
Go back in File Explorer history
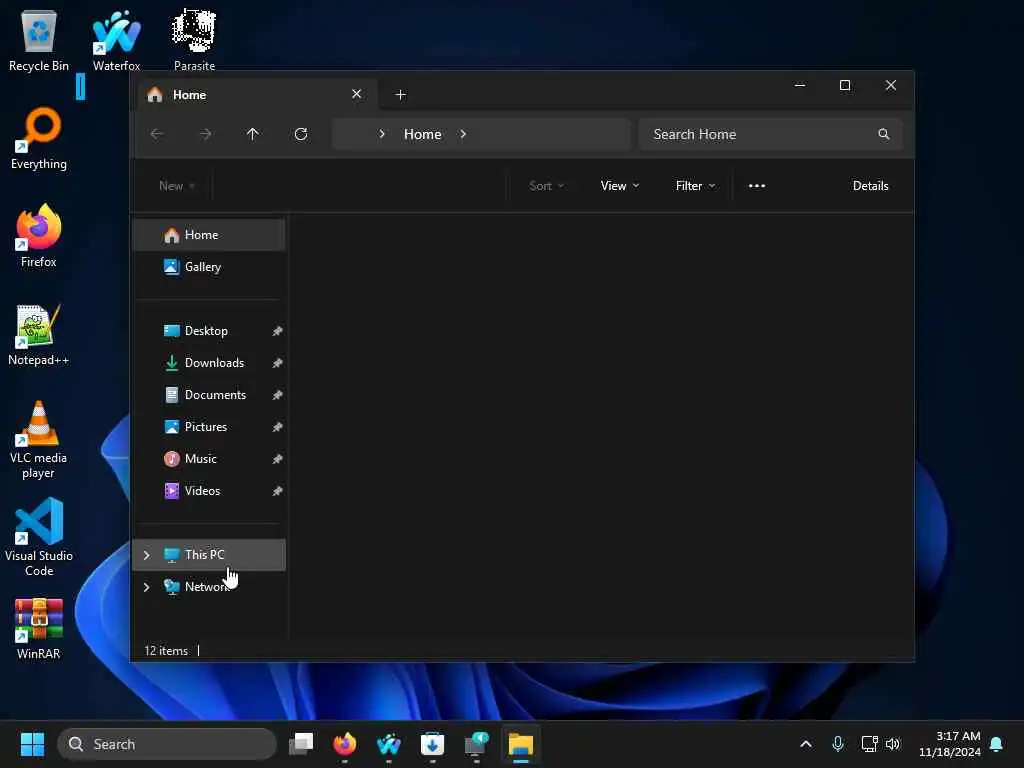click(x=157, y=134)
